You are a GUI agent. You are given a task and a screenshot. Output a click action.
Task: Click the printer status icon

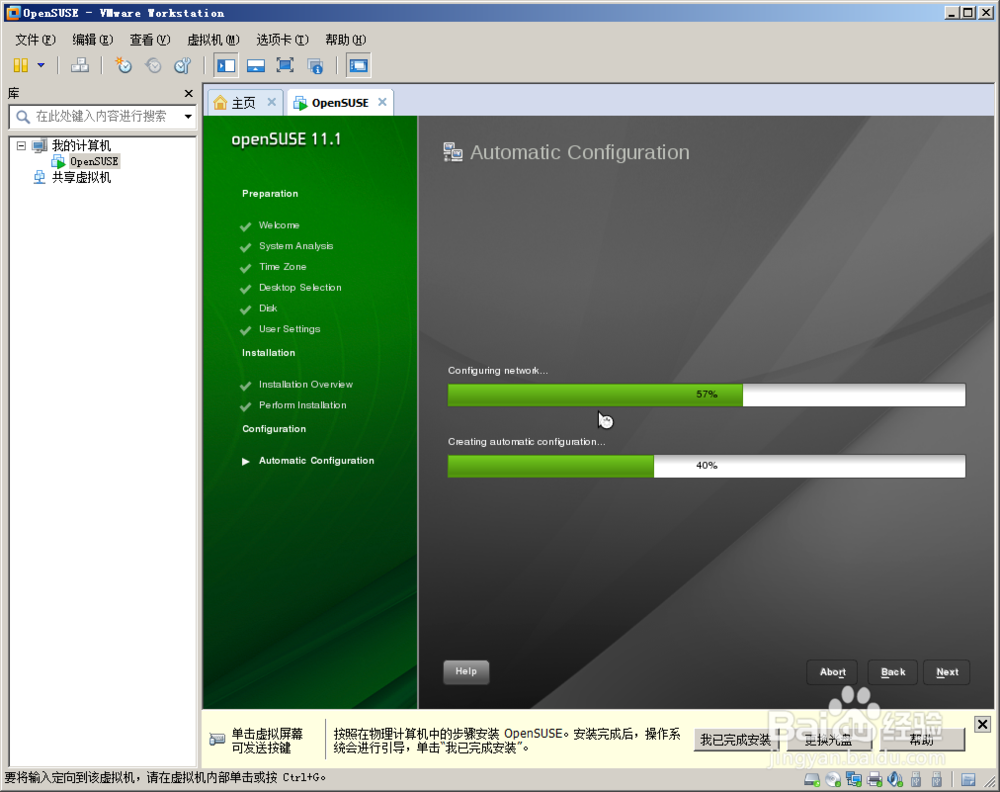tap(874, 779)
